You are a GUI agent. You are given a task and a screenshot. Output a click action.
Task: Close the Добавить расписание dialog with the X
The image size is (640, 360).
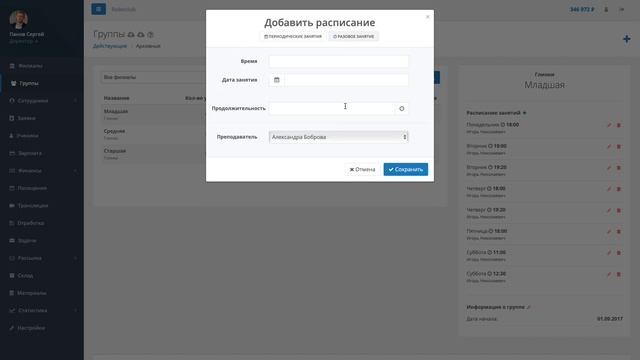point(427,17)
